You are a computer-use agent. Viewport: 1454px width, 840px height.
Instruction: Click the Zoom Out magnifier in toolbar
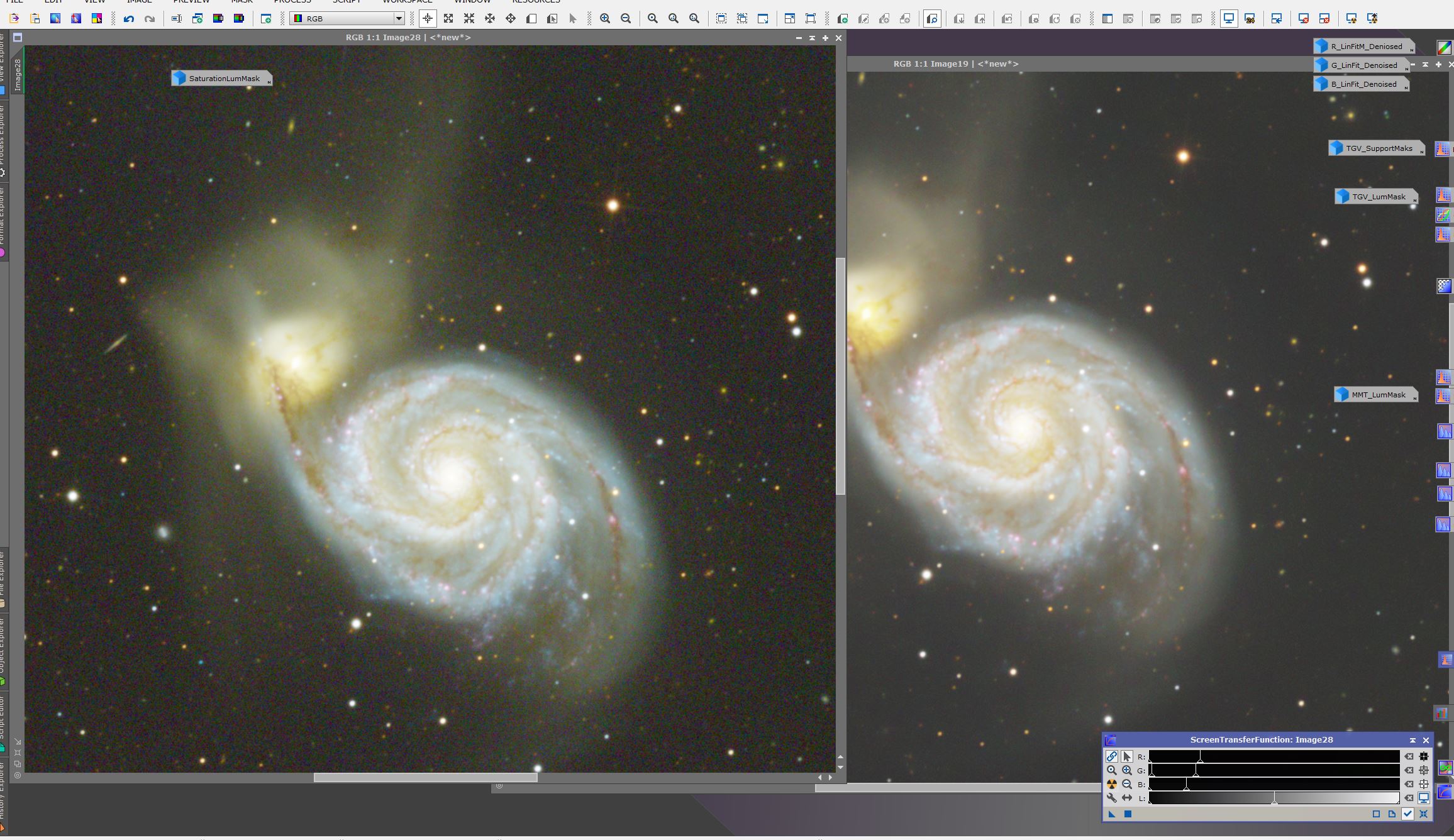[x=626, y=19]
